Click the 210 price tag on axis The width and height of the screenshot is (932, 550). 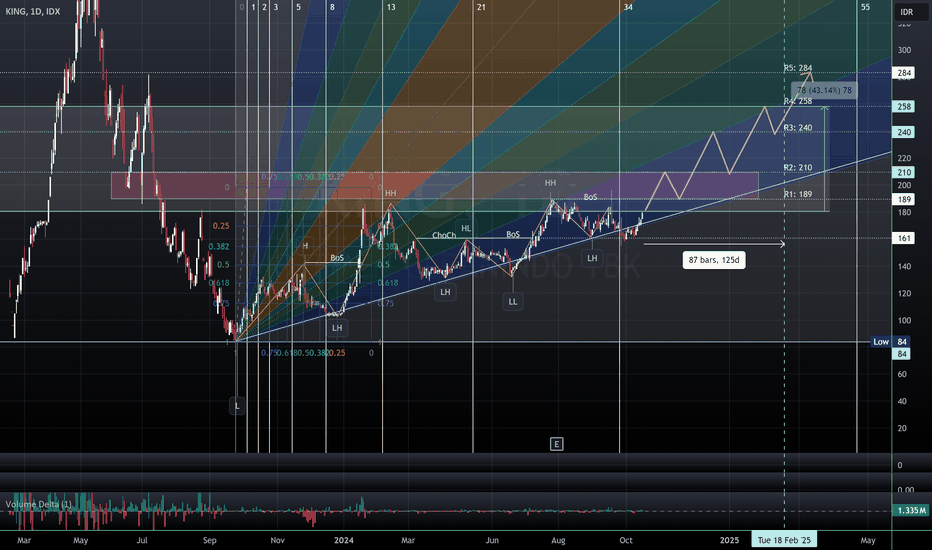[x=904, y=172]
